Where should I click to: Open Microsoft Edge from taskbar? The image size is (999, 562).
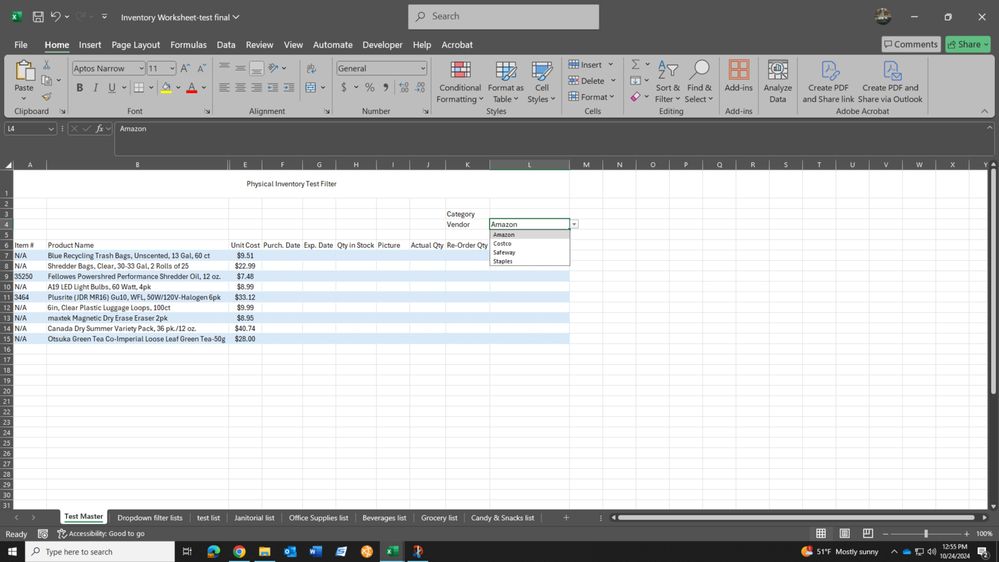pos(213,551)
